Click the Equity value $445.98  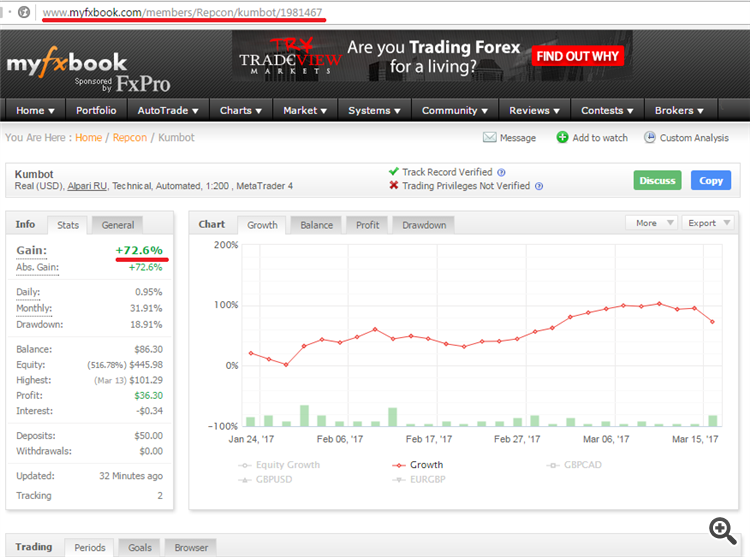click(146, 365)
